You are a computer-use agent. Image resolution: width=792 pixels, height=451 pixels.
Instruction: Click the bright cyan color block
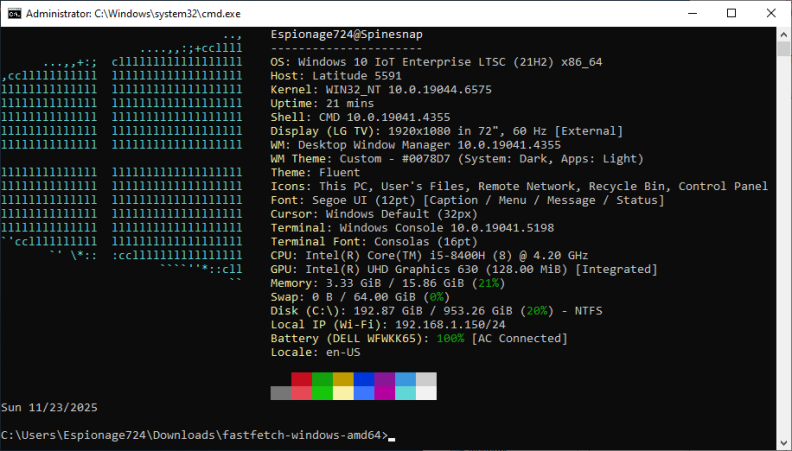[406, 393]
